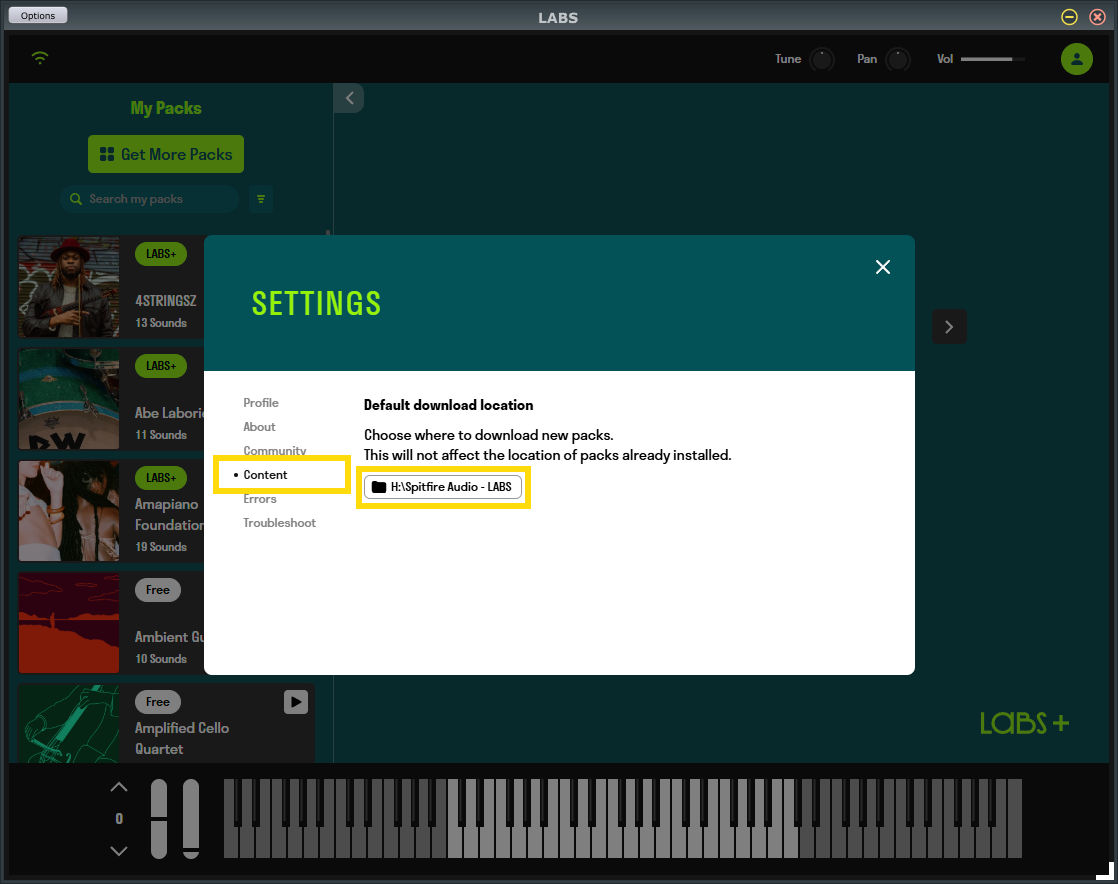Select the Content settings tab
The height and width of the screenshot is (884, 1118).
265,475
